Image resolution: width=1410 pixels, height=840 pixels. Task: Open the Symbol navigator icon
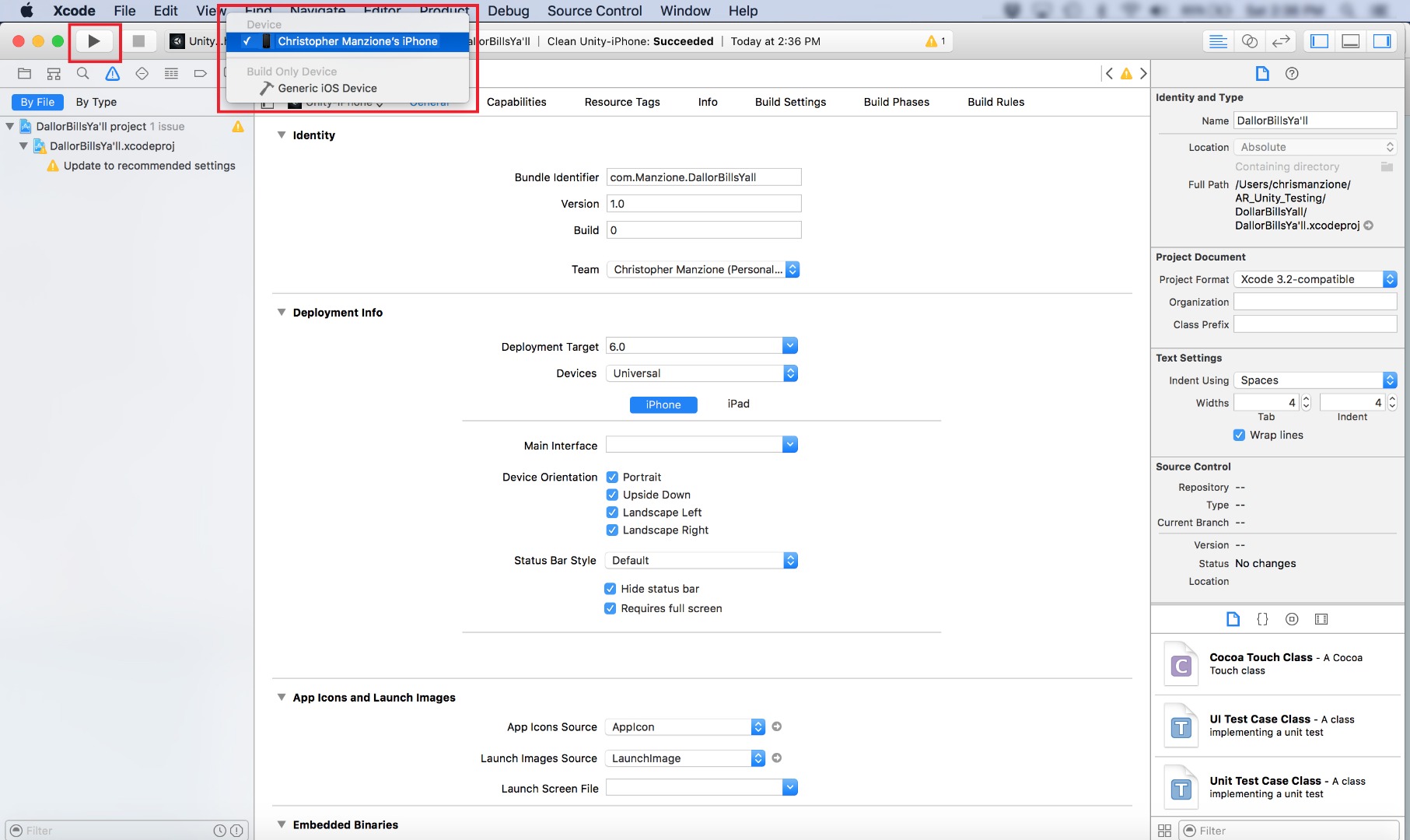point(54,74)
